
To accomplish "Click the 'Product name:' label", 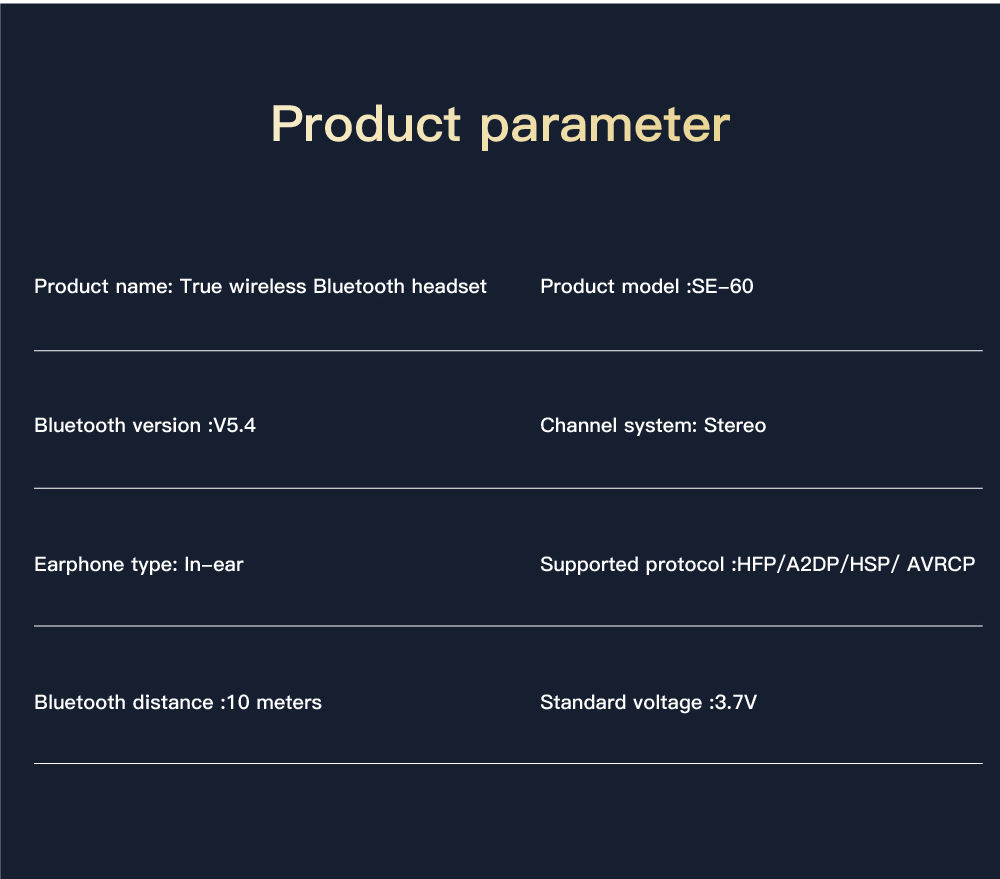I will tap(104, 287).
